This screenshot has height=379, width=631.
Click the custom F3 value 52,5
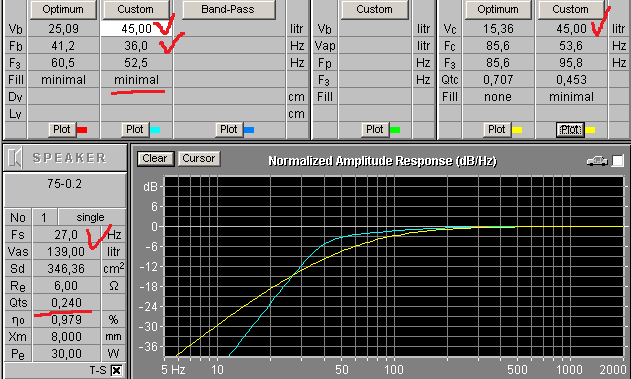pos(136,63)
